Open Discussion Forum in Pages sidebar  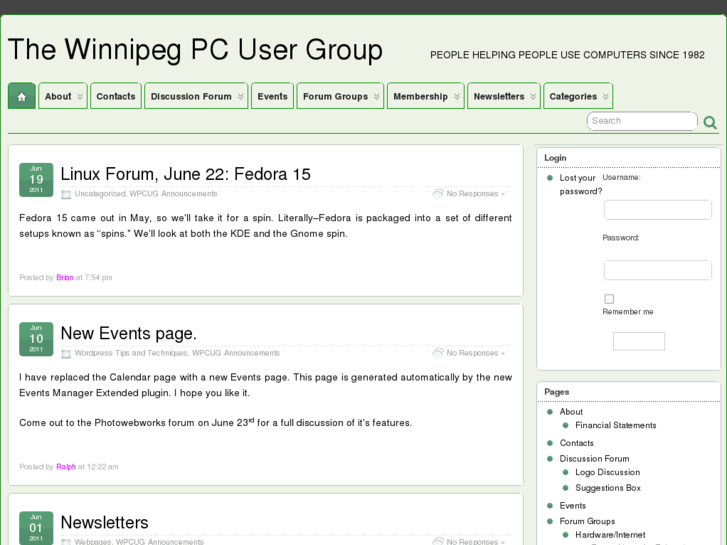594,459
